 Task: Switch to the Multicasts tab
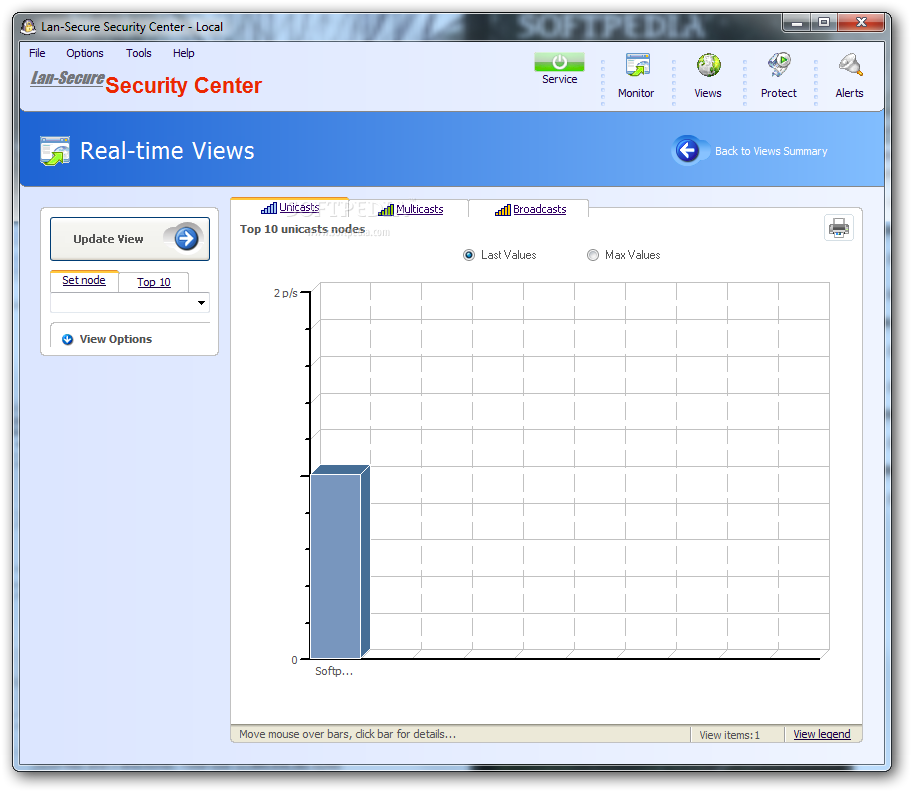[x=410, y=209]
